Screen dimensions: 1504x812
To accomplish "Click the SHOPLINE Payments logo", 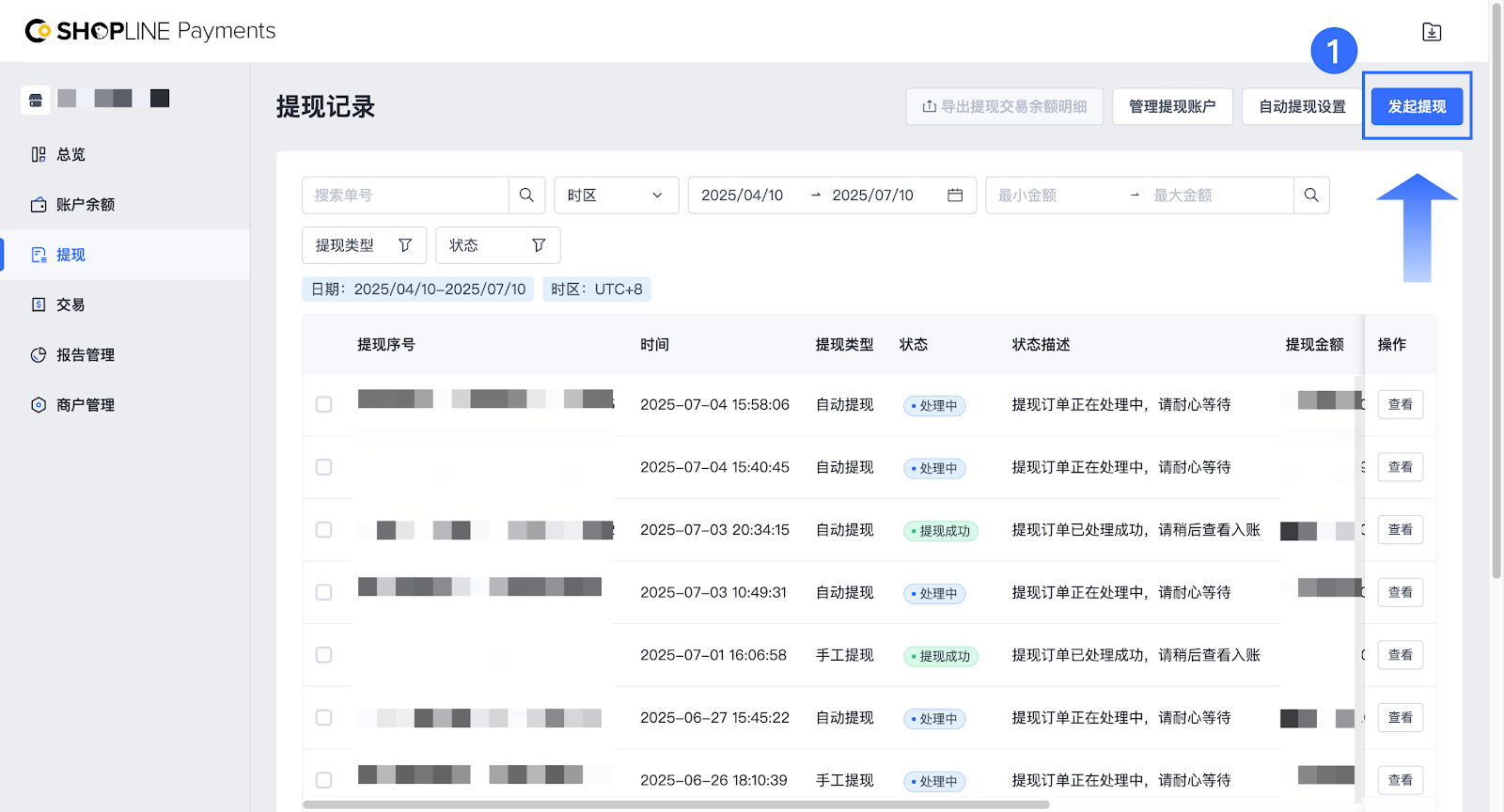I will point(150,31).
